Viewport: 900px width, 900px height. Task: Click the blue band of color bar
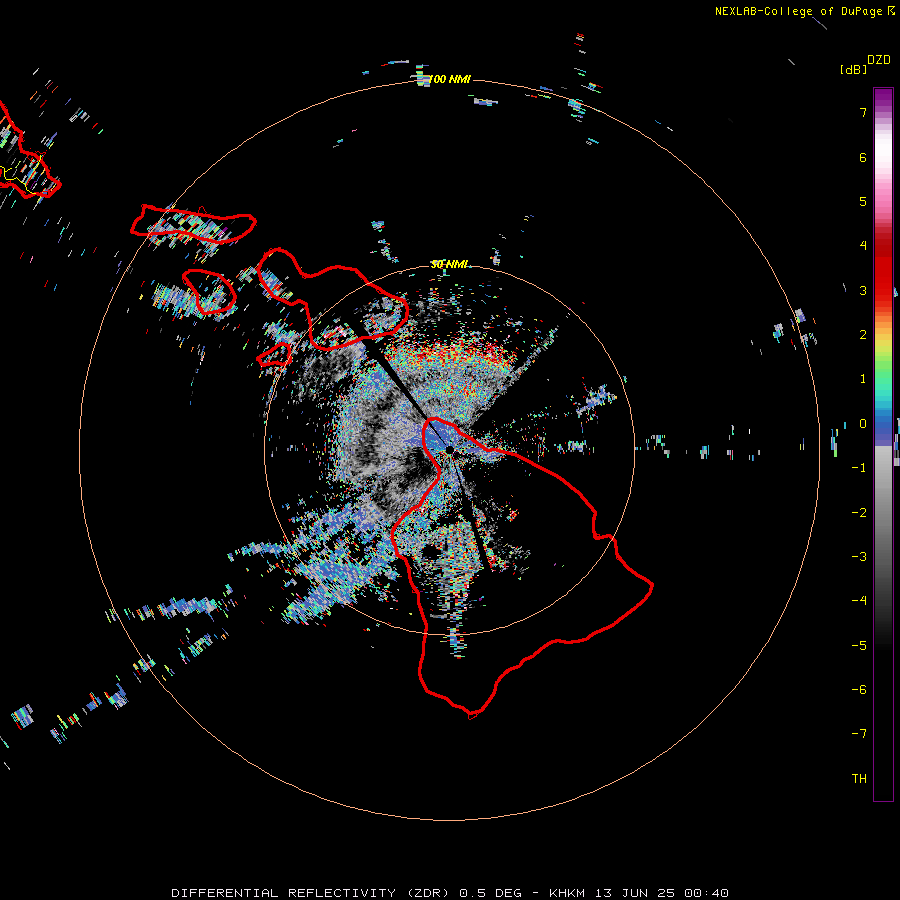(x=883, y=428)
